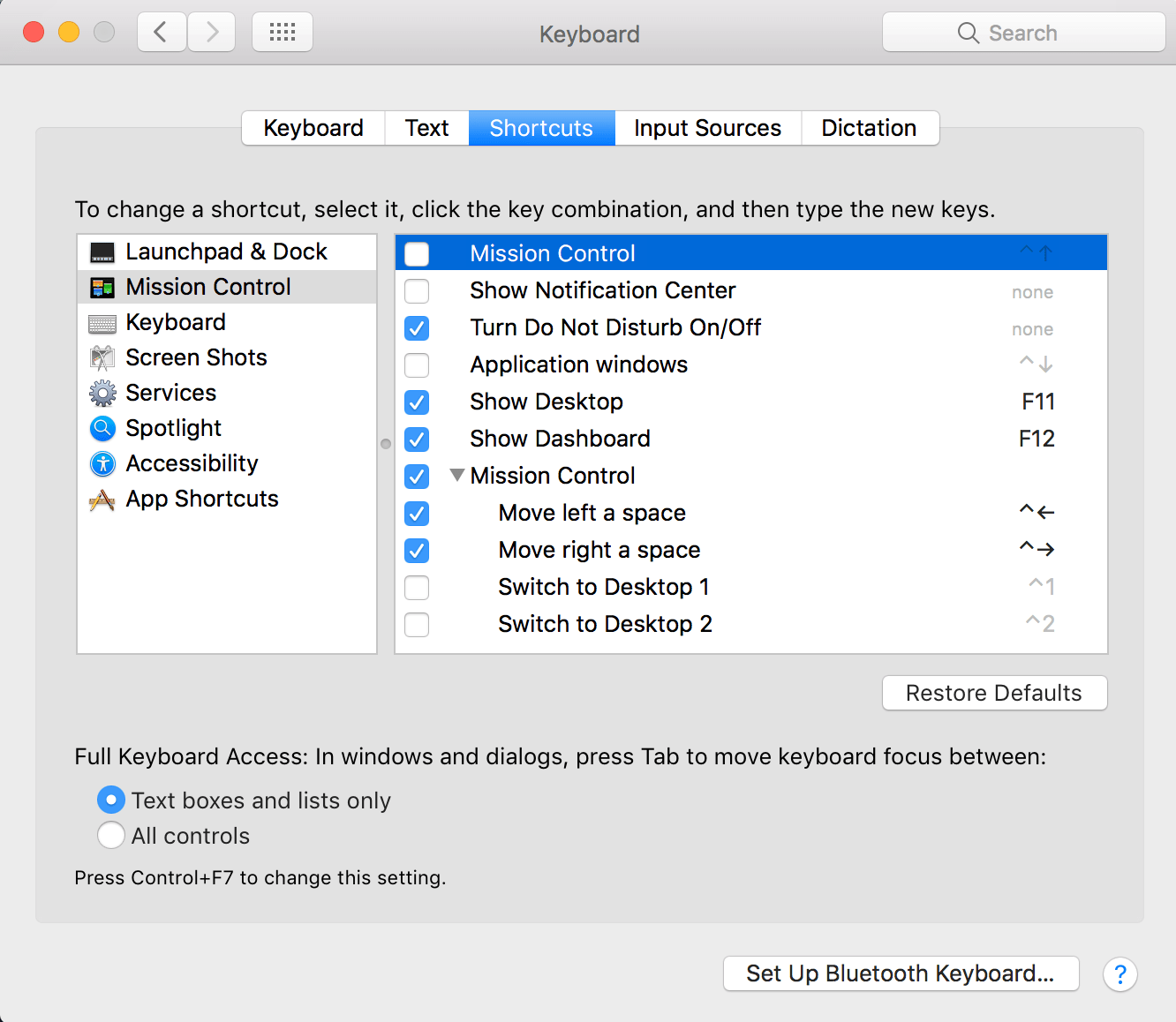This screenshot has height=1022, width=1176.
Task: Select the Accessibility icon category
Action: pos(102,463)
